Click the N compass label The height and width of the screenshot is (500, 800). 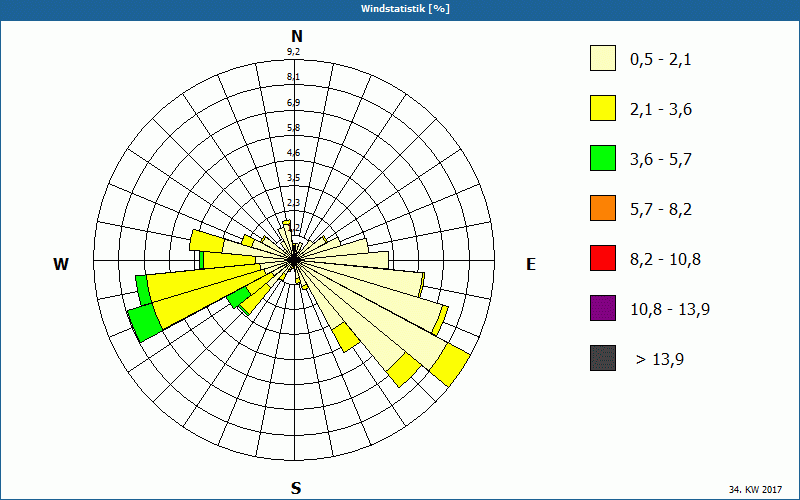(x=296, y=36)
